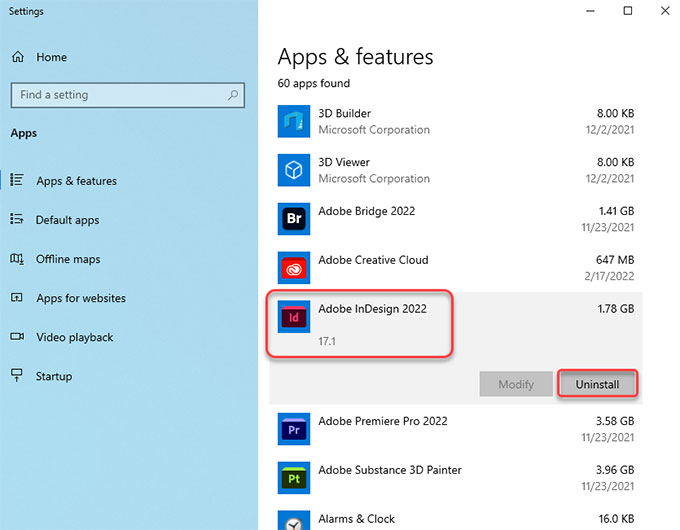Click the Adobe InDesign Id icon

tap(294, 317)
